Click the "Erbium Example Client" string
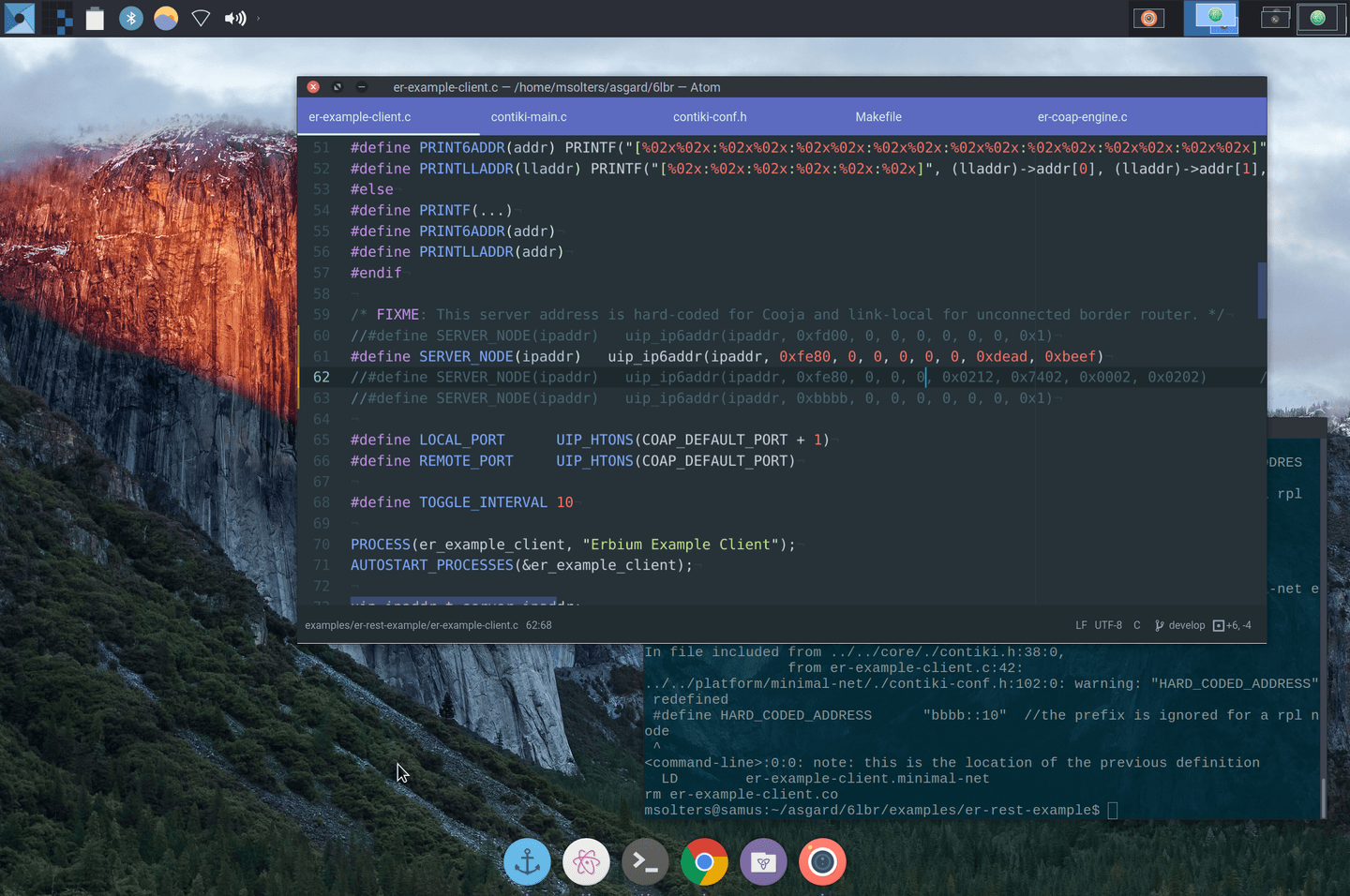Screen dimensions: 1350x896 click(x=681, y=545)
